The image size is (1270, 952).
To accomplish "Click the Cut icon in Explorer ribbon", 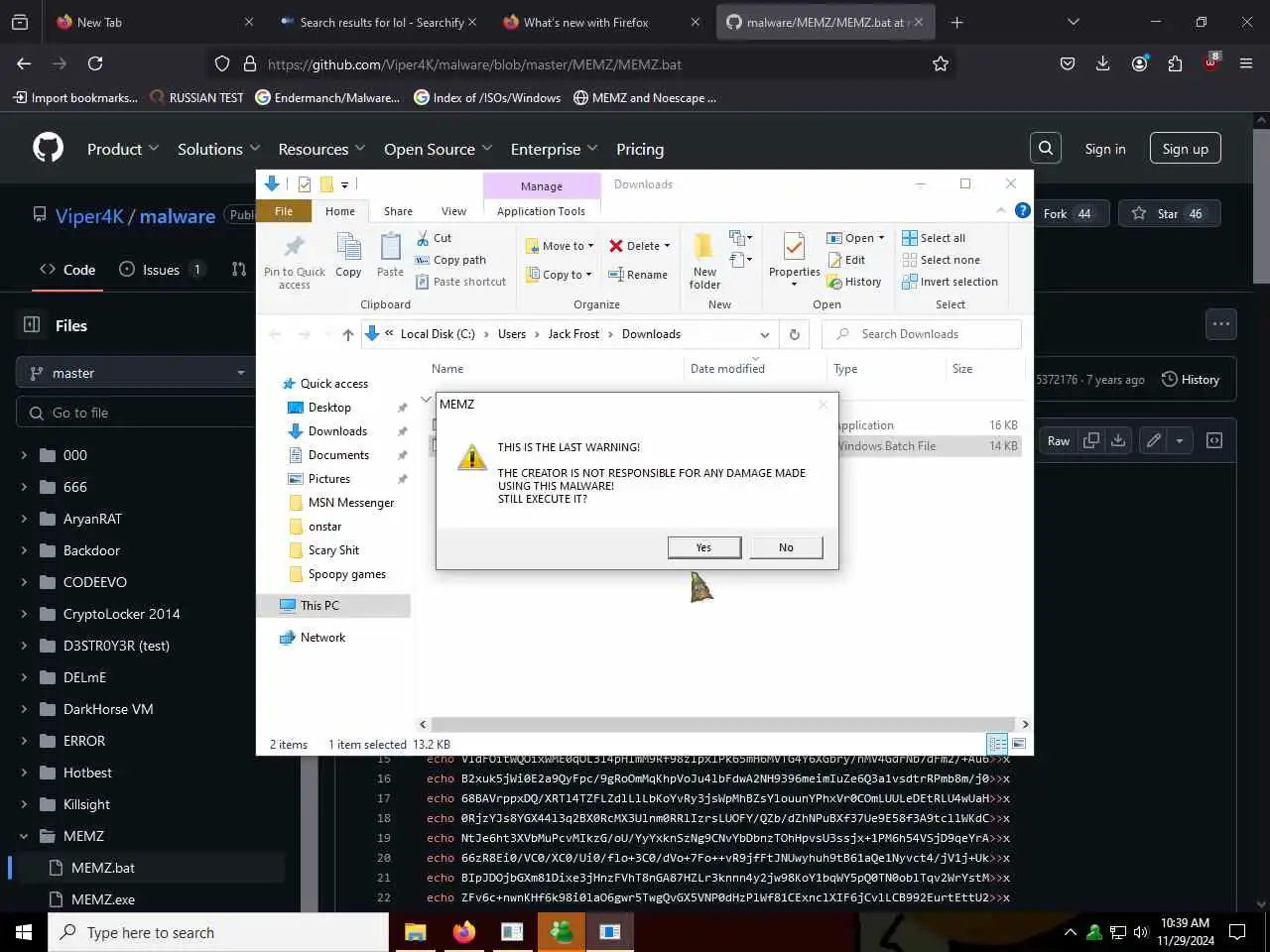I will (x=423, y=238).
